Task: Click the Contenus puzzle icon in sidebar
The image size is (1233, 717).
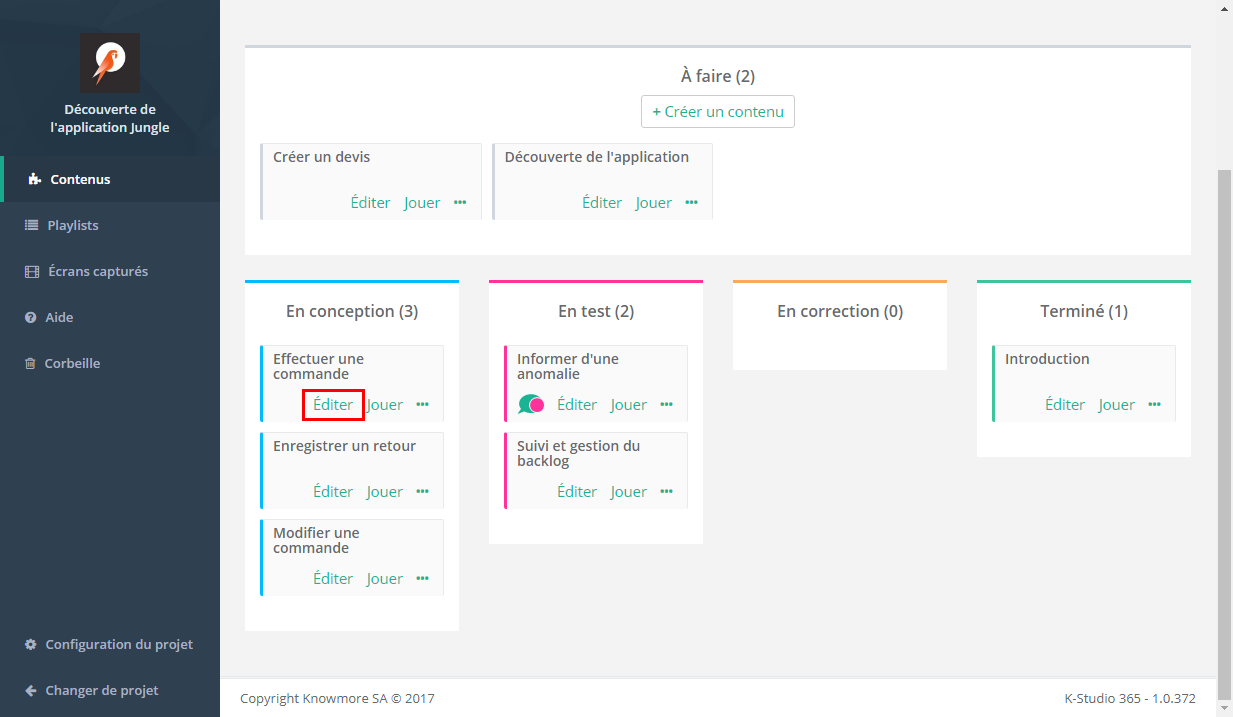Action: [34, 180]
